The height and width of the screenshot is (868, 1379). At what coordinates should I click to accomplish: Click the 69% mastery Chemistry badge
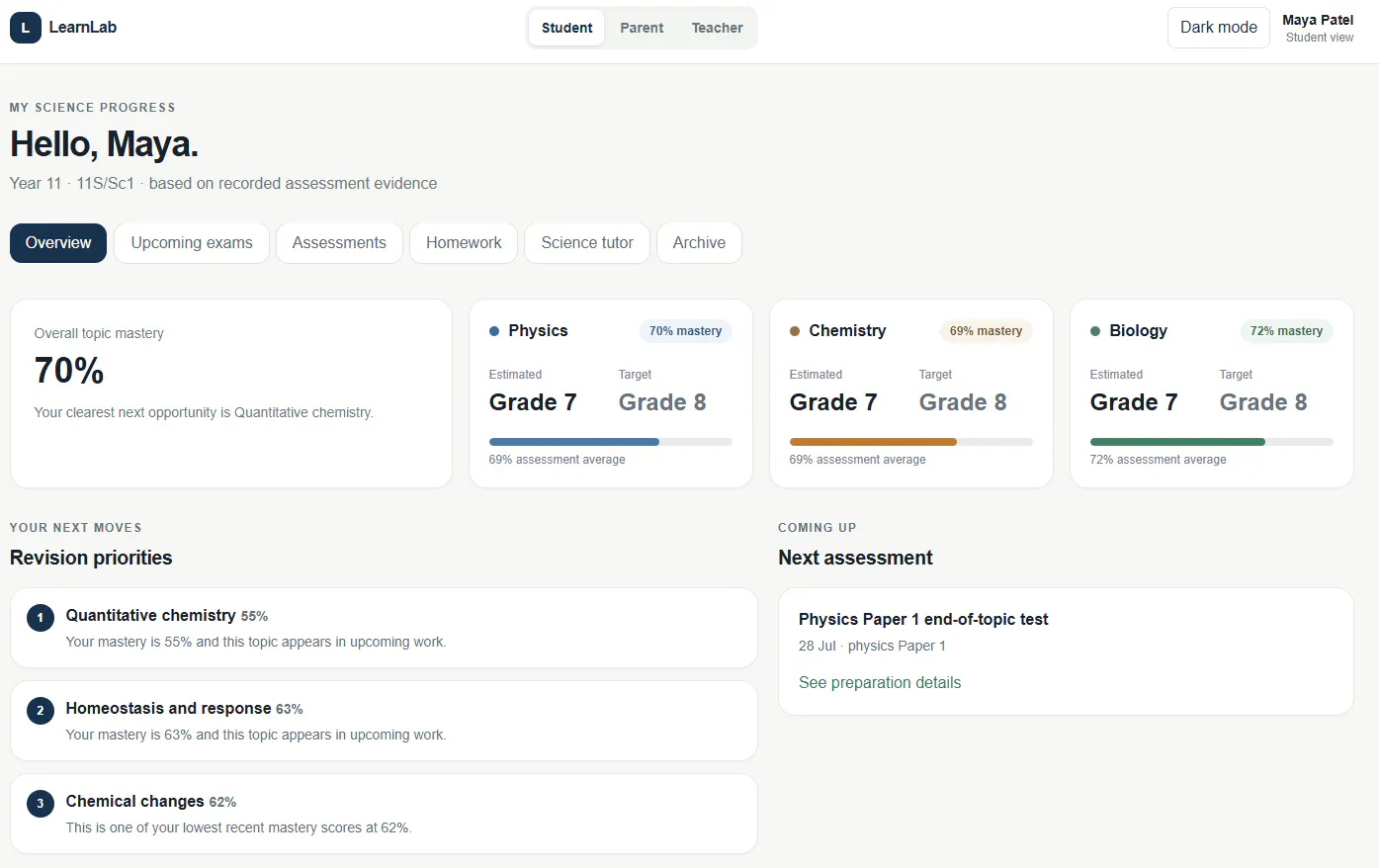pos(987,331)
